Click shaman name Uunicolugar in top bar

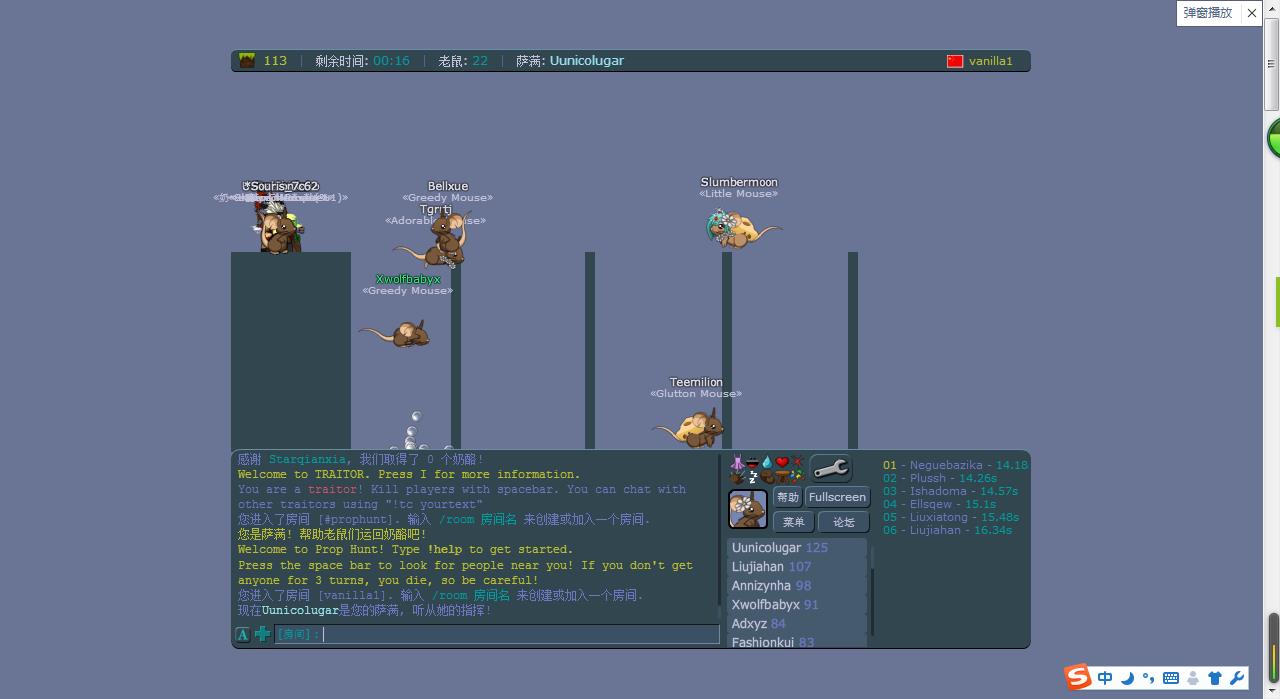587,61
